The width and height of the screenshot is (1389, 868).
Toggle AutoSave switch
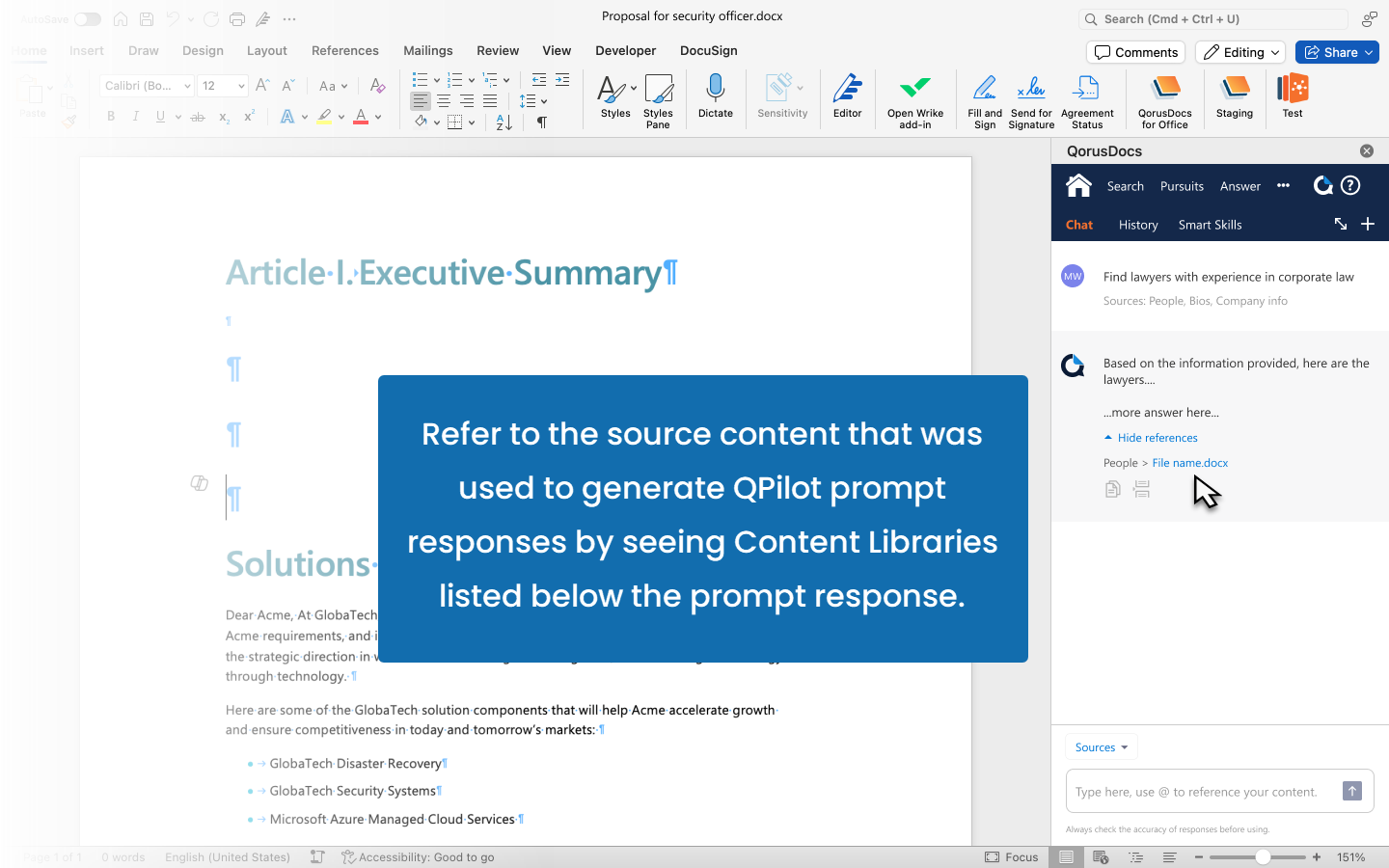88,19
